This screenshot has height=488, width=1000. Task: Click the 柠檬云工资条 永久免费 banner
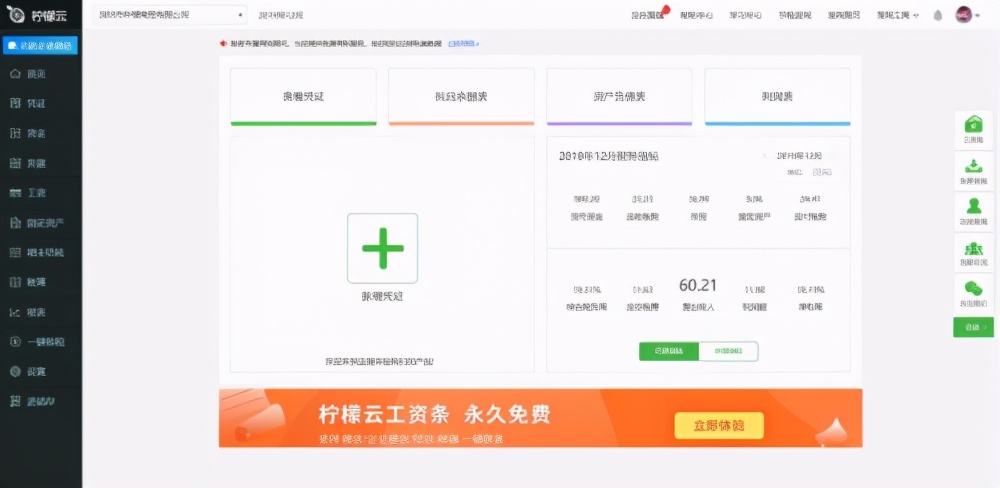coord(540,418)
